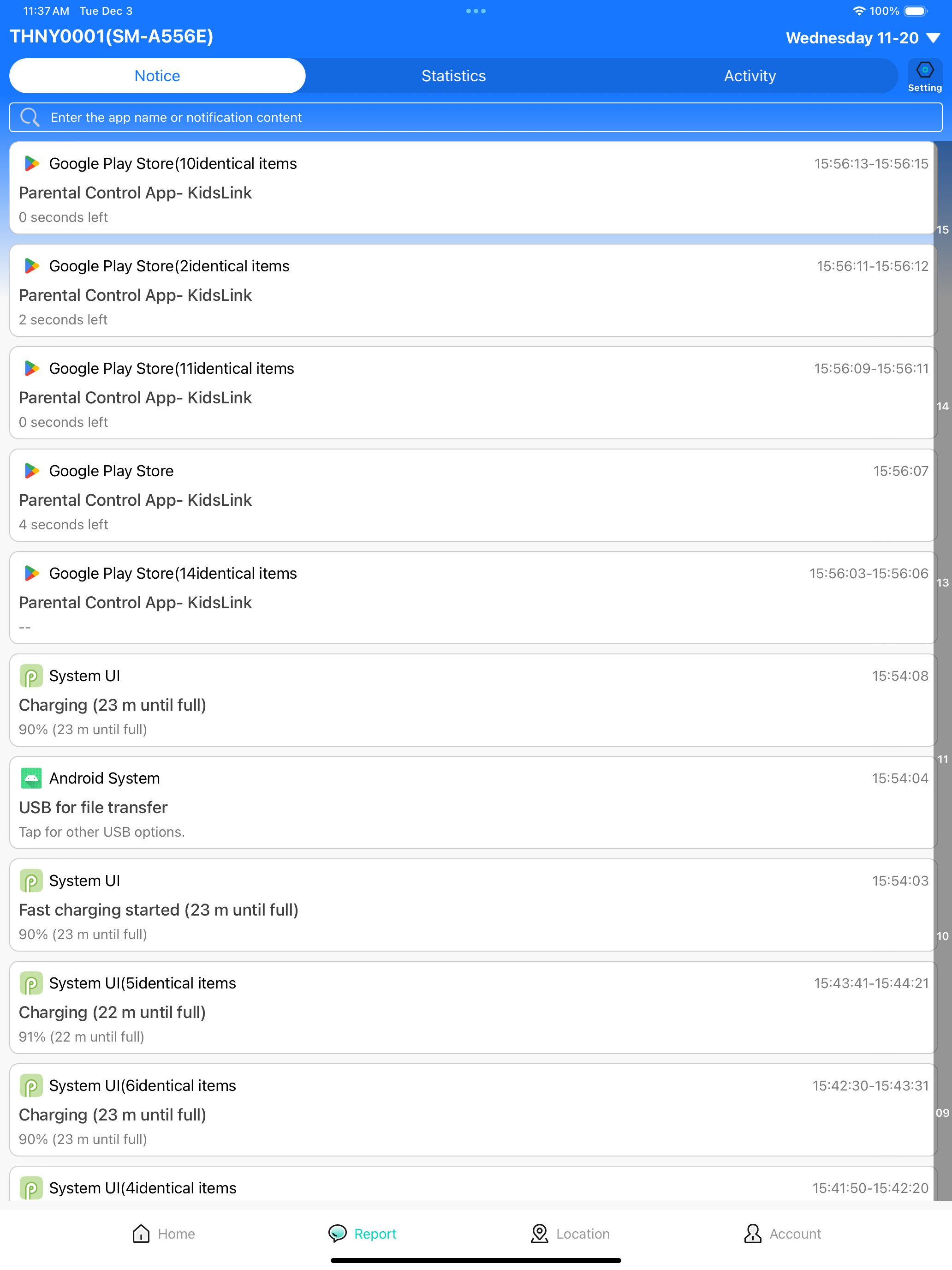Go to Location in bottom navigation
This screenshot has width=952, height=1270.
(570, 1233)
